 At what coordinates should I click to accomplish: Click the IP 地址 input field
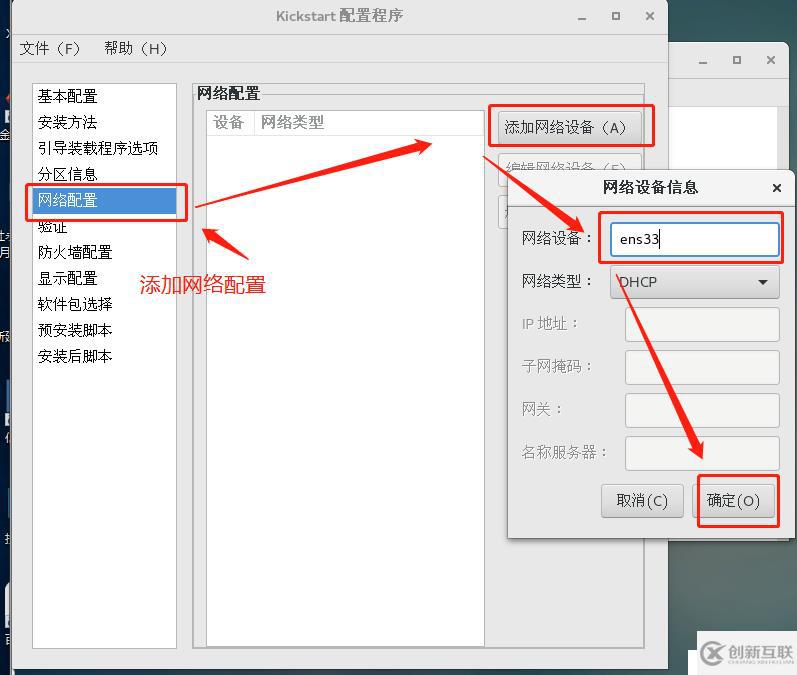tap(702, 324)
